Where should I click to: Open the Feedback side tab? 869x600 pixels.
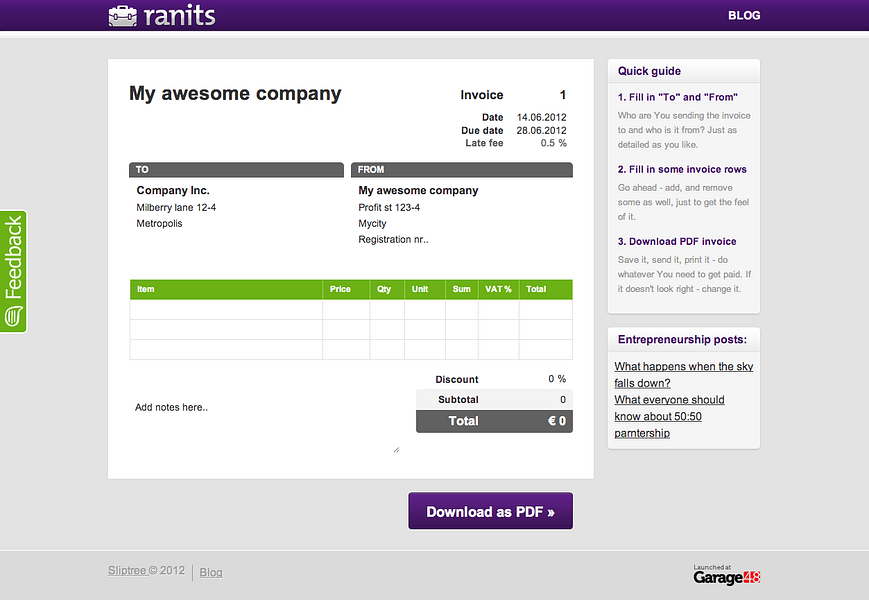click(x=13, y=271)
